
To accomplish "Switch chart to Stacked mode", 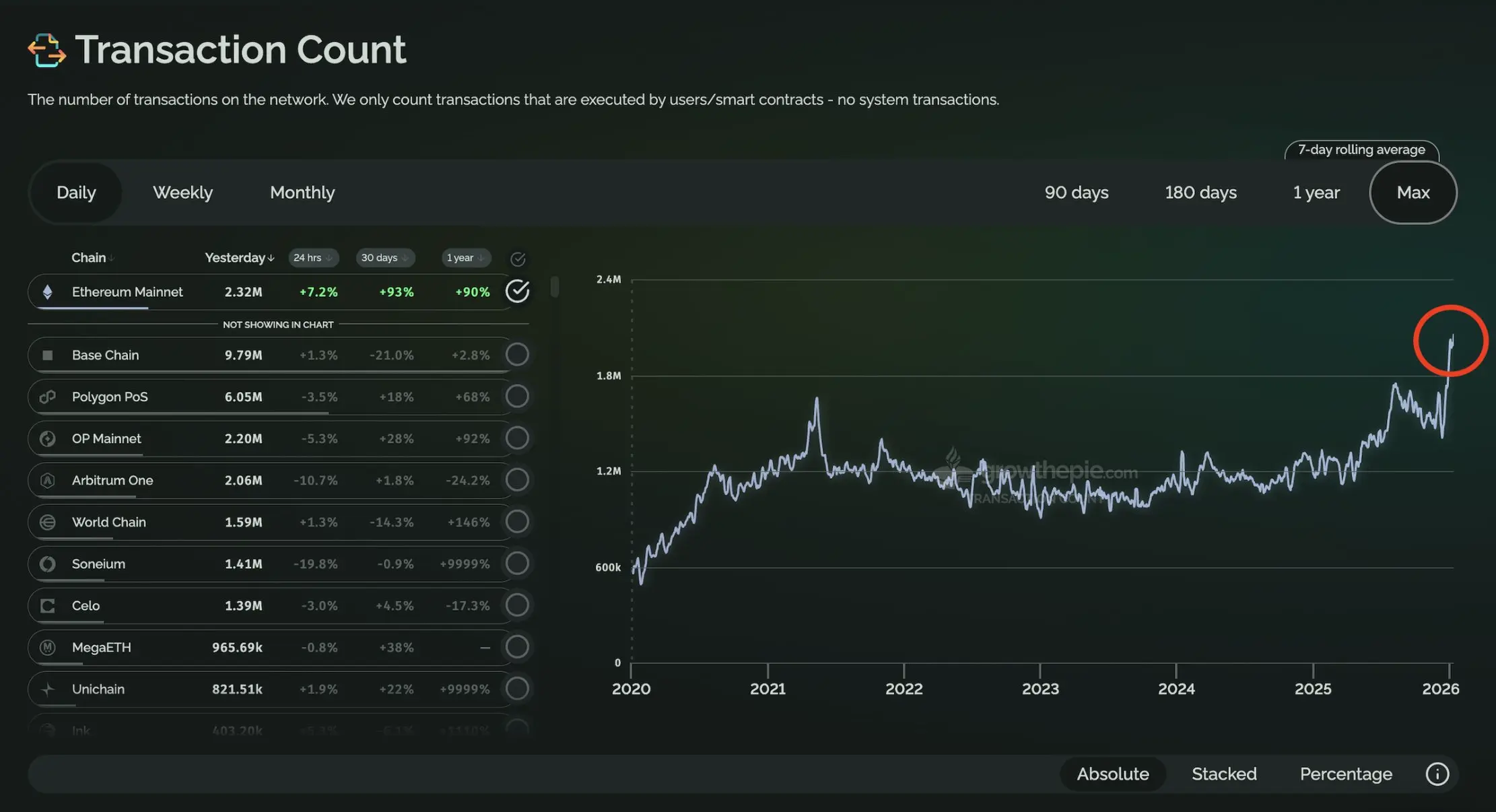I will click(1223, 774).
